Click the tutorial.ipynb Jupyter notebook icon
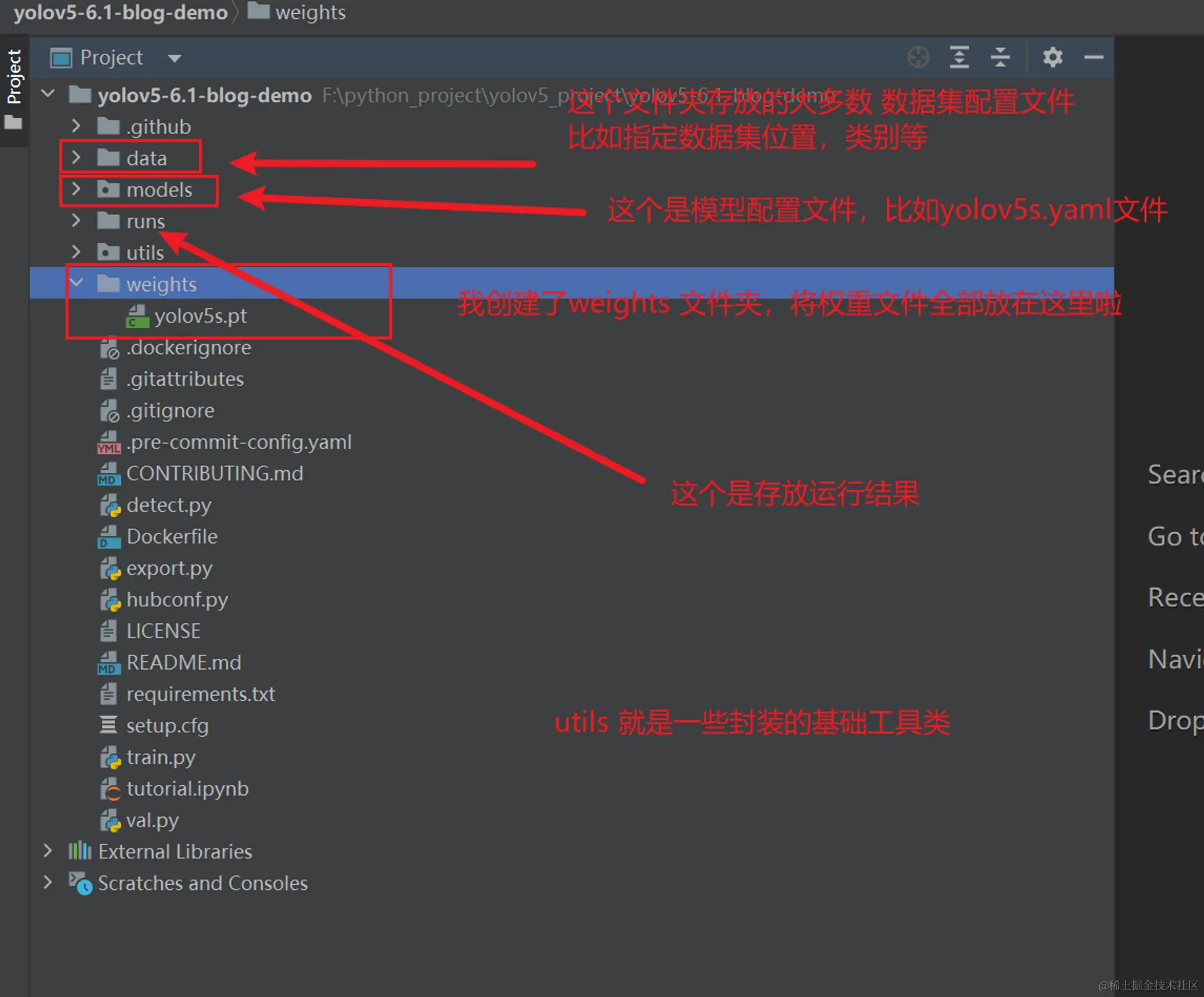1204x997 pixels. (x=110, y=789)
